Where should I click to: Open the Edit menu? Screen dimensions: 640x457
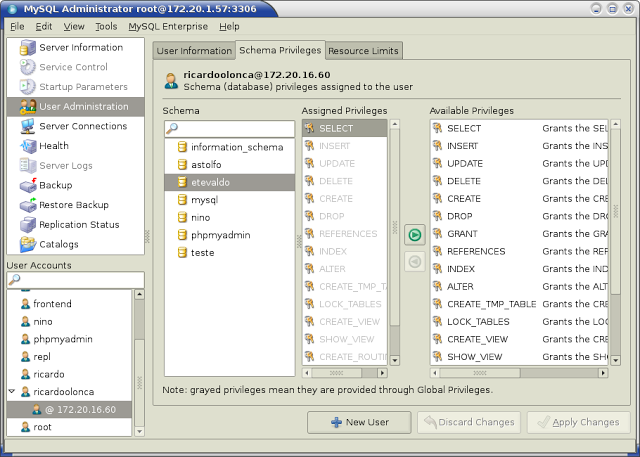[44, 27]
